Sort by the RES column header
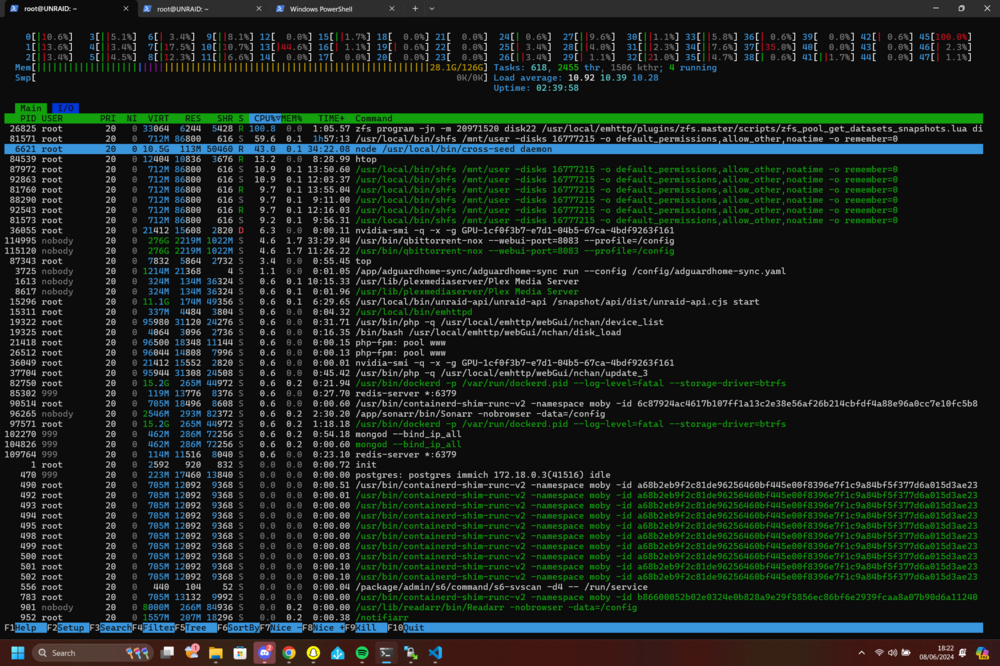The height and width of the screenshot is (666, 1000). click(193, 119)
